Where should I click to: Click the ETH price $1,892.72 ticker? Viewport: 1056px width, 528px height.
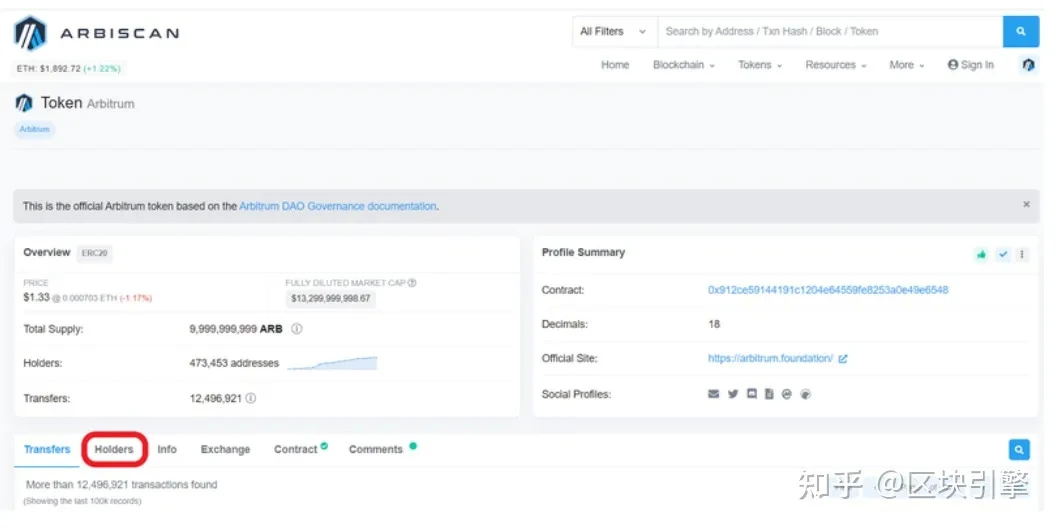tap(69, 69)
